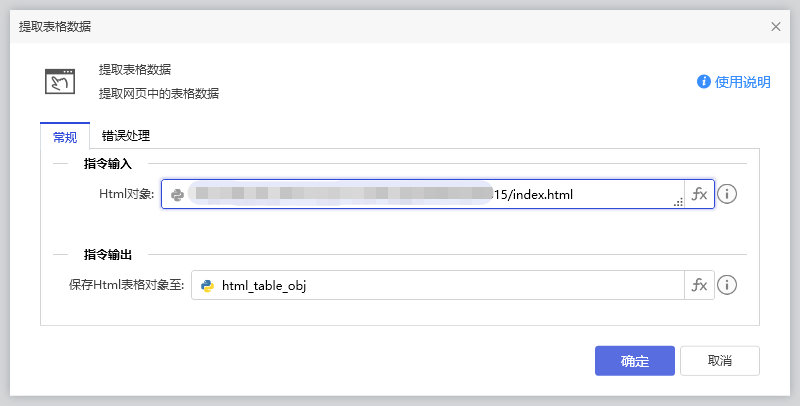Click info icon beside html_table_obj output field
Image resolution: width=800 pixels, height=406 pixels.
pyautogui.click(x=728, y=285)
